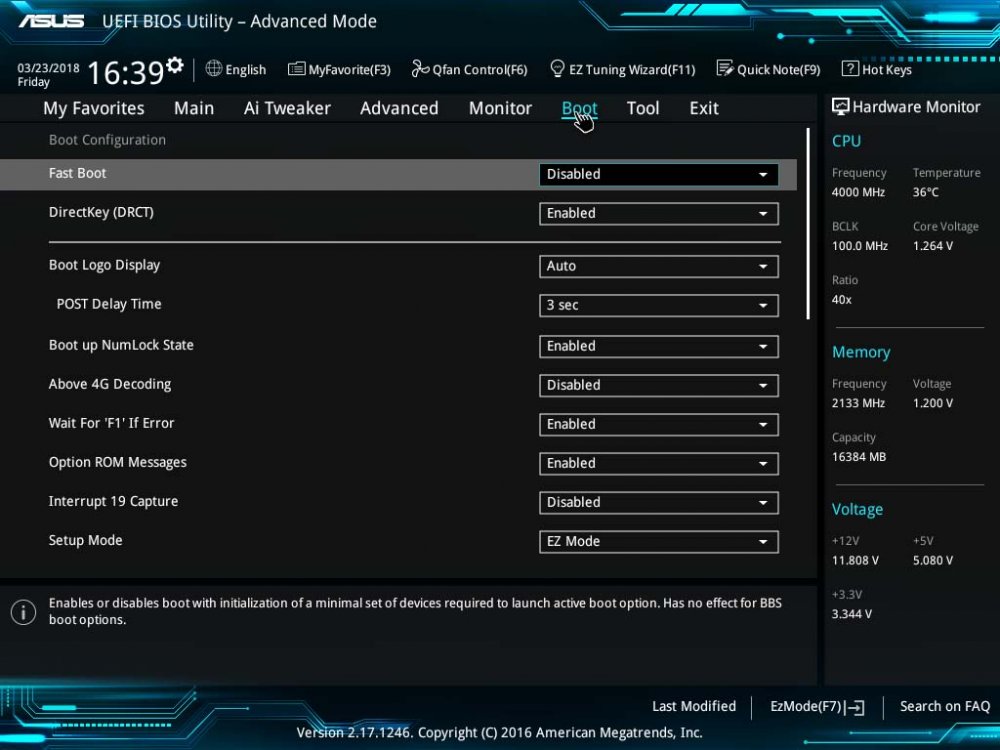Switch to the My Favorites tab
The height and width of the screenshot is (750, 1000).
click(x=94, y=108)
